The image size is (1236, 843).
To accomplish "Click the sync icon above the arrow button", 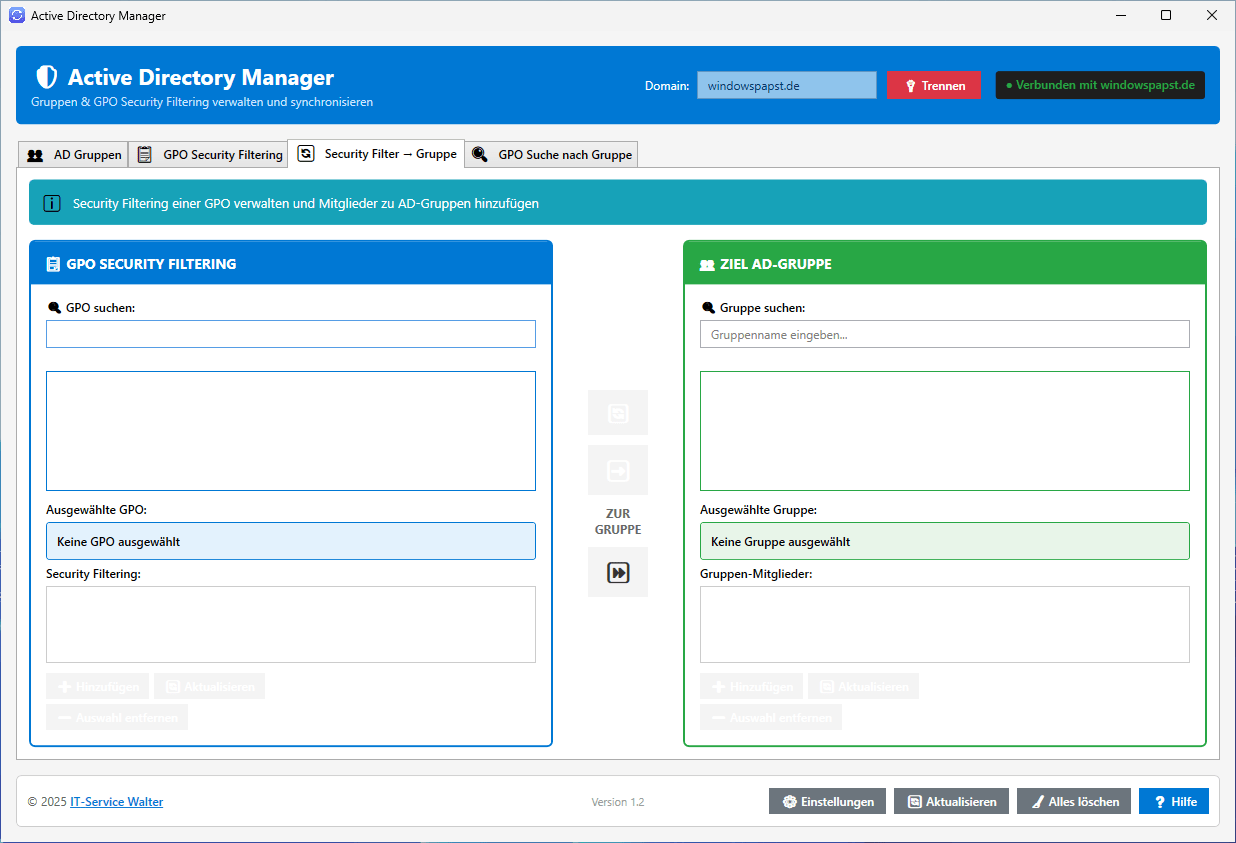I will click(x=618, y=413).
